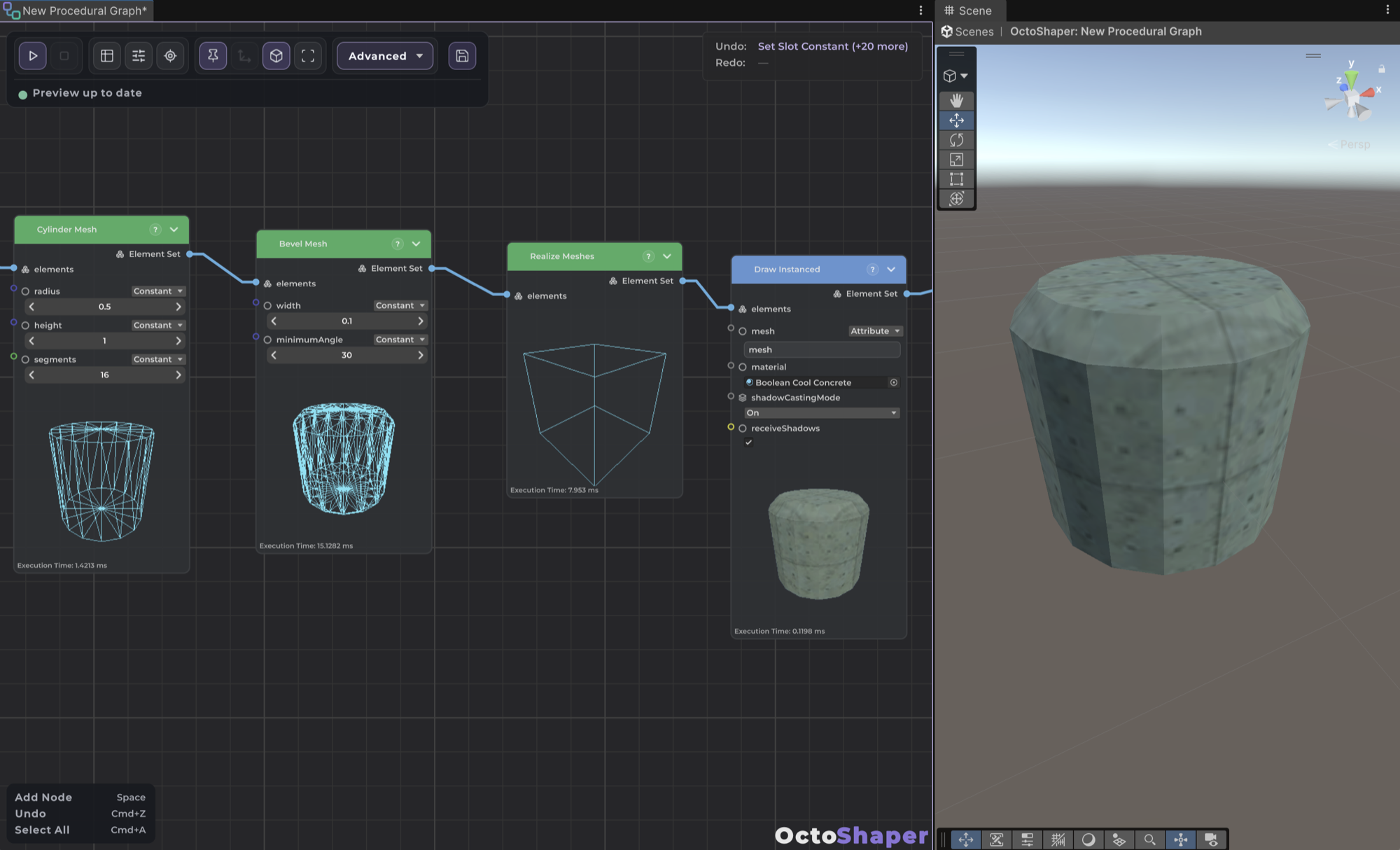Select the Rect tool in Scene toolbar
Viewport: 1400px width, 850px height.
point(956,179)
